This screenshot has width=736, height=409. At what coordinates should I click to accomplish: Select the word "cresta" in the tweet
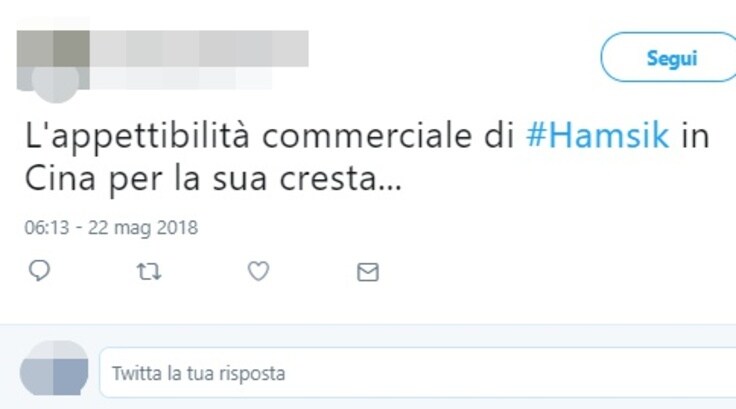click(x=329, y=179)
